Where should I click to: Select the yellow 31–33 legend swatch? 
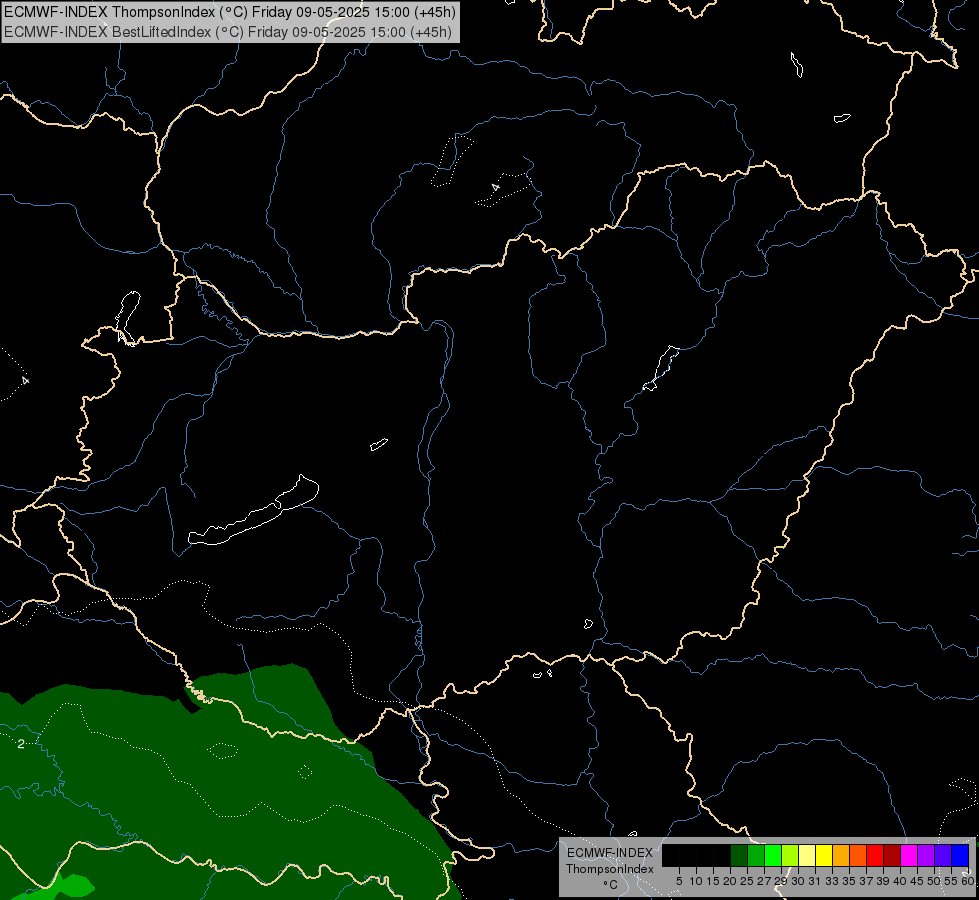824,855
